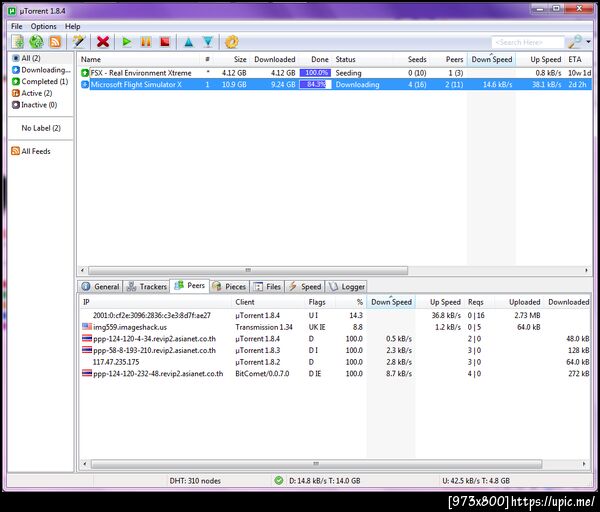Select peer ppp-58-8-193-210.revip2.asianet.co.th
The image size is (600, 512).
pos(335,350)
